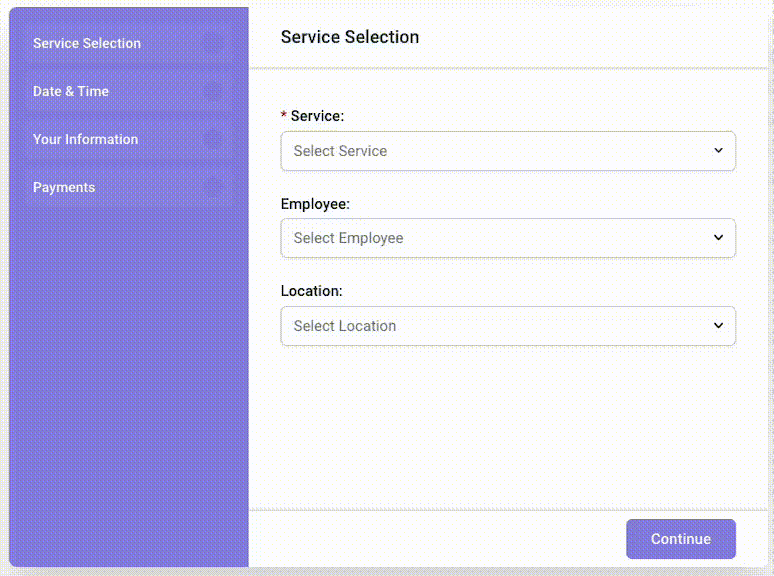Open the Your Information step

tap(86, 139)
